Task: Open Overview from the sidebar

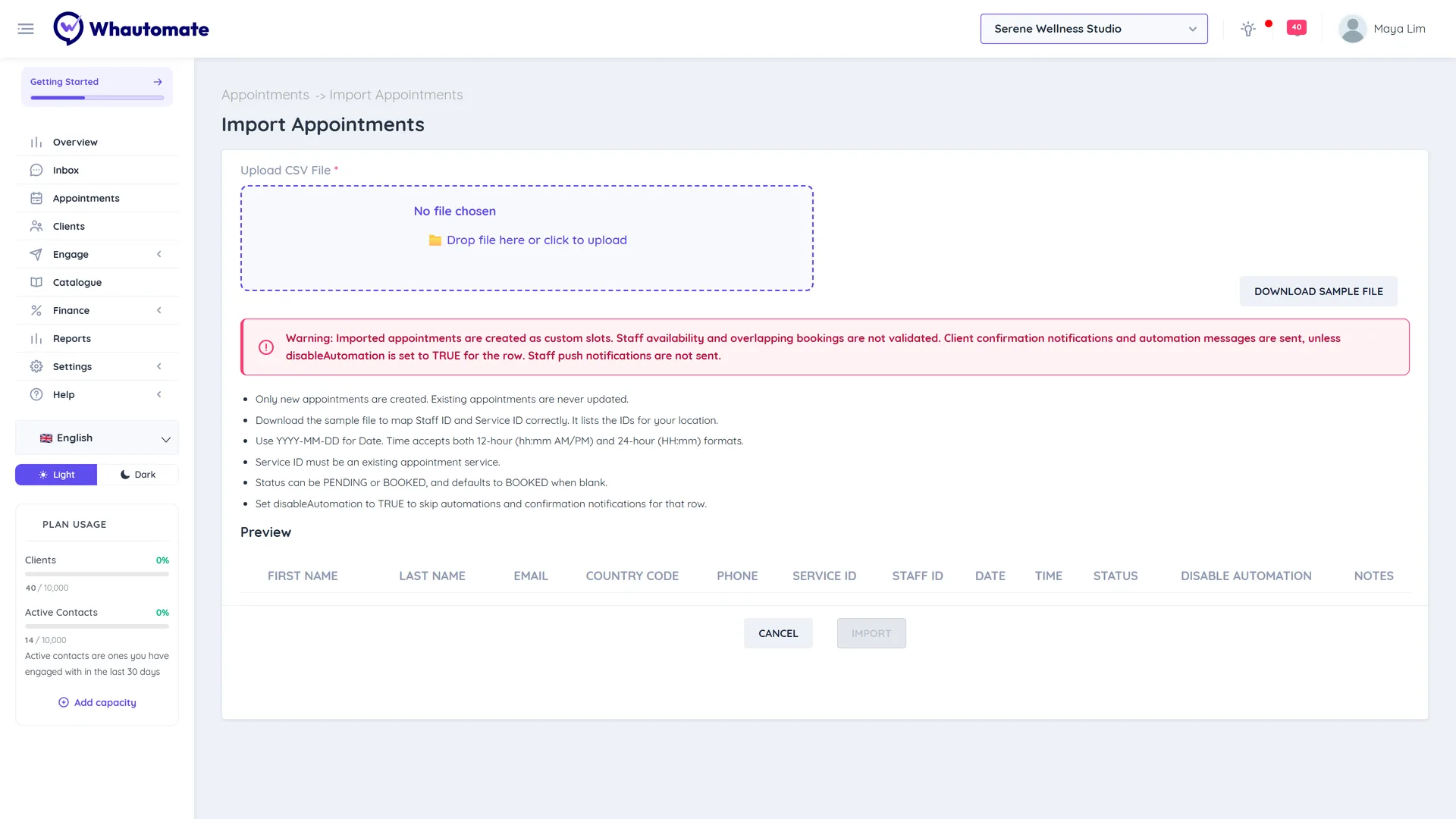Action: pos(97,143)
